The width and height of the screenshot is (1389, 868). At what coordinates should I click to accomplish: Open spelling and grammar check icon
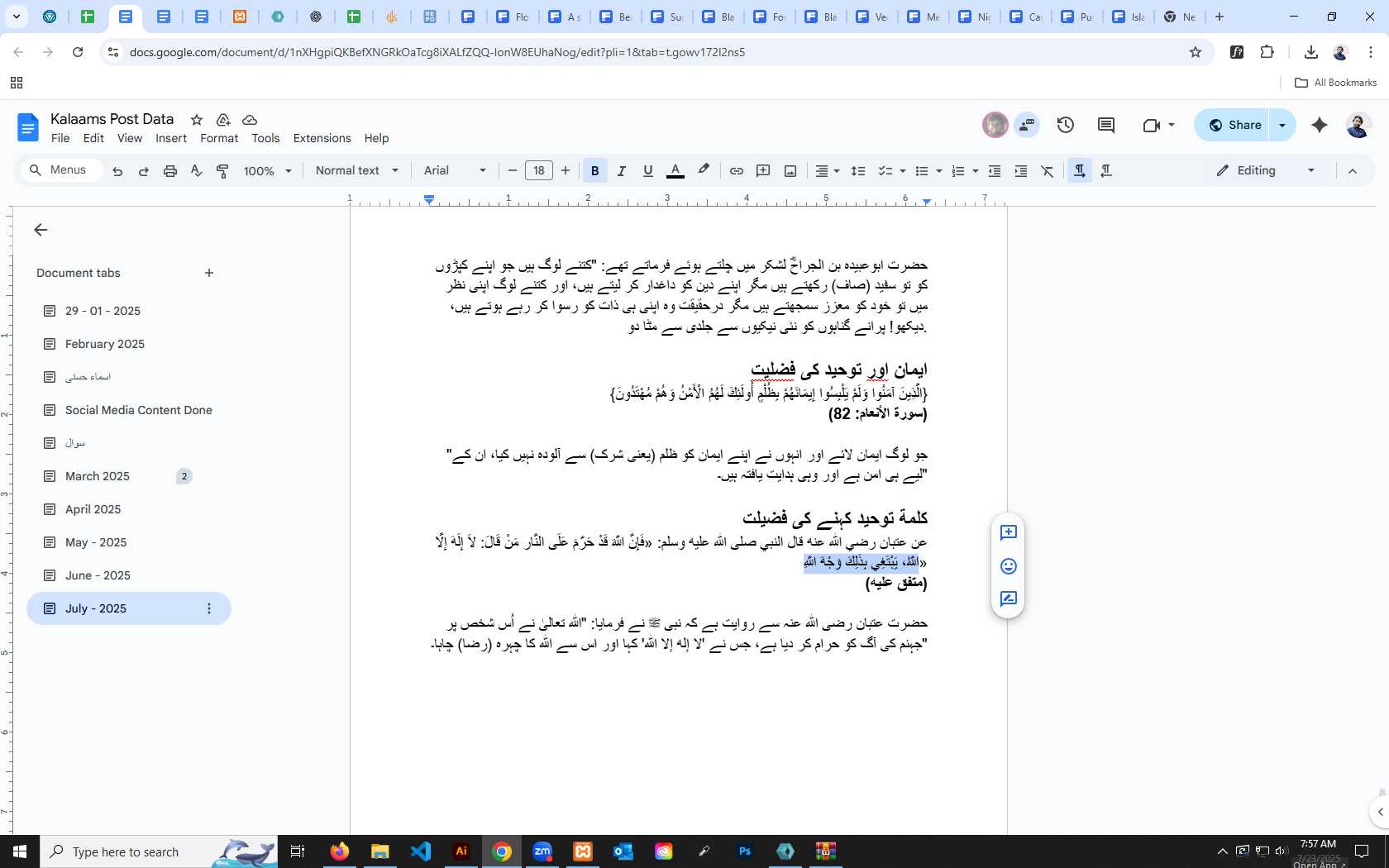(196, 171)
